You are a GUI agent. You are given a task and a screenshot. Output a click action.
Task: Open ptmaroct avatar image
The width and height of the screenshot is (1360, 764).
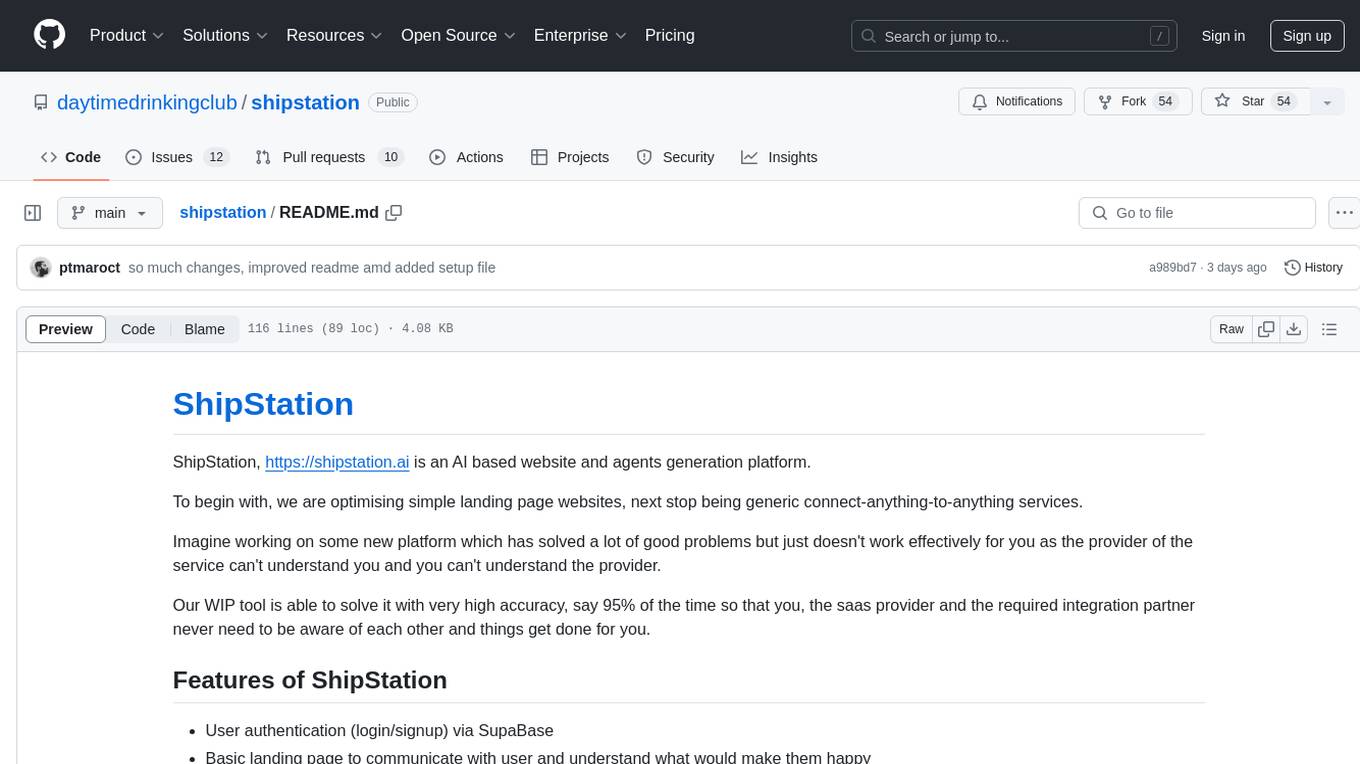pyautogui.click(x=41, y=268)
